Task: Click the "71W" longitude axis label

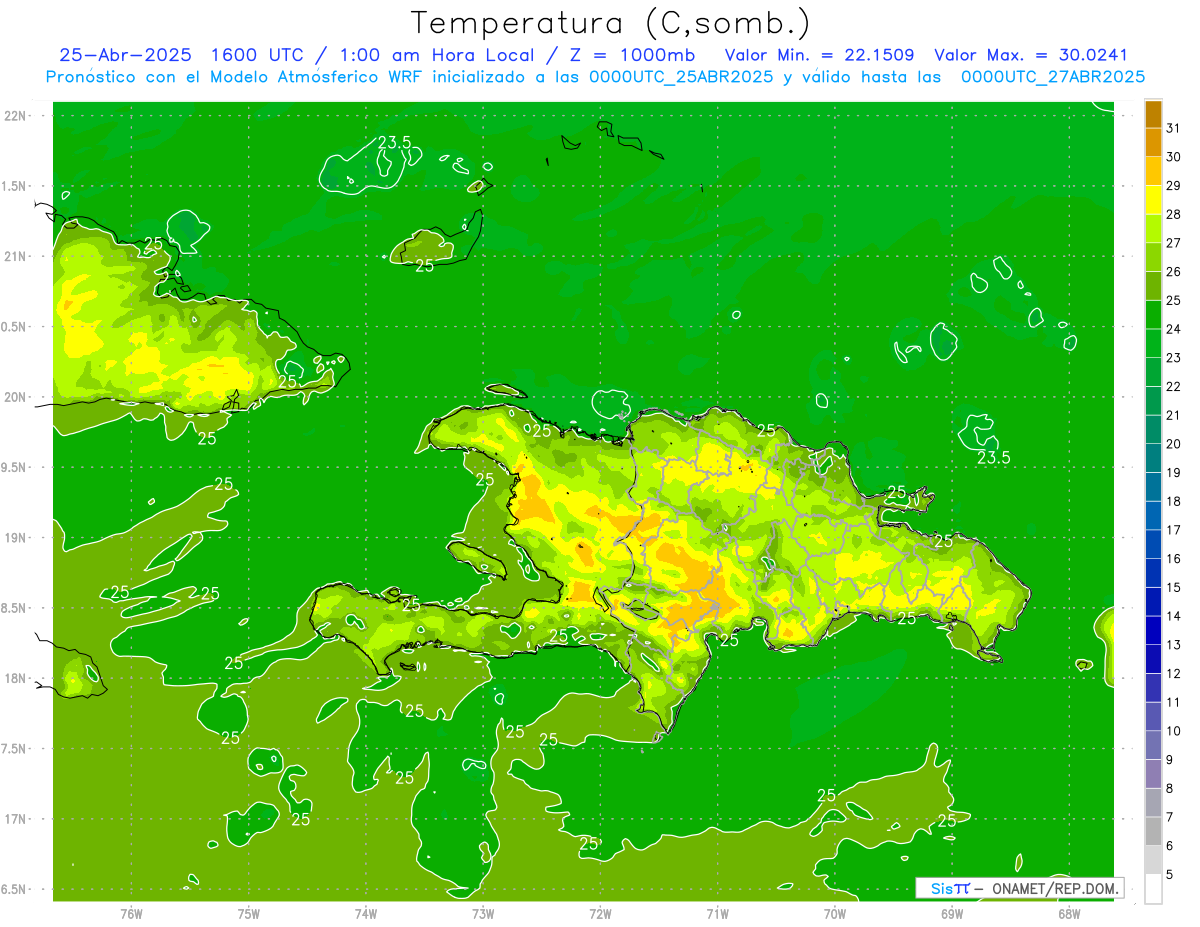Action: (717, 913)
